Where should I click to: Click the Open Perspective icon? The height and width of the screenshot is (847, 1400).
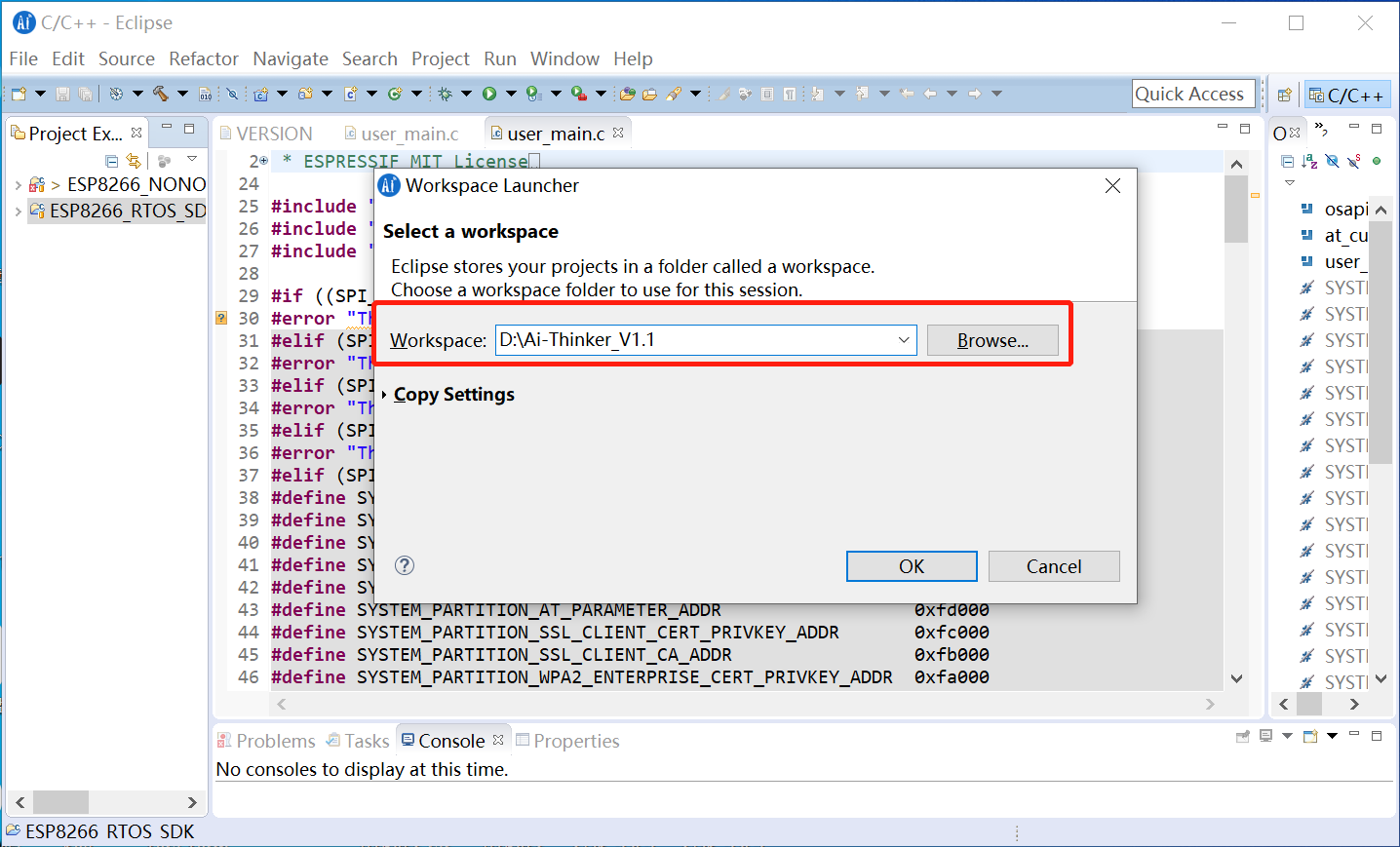(1285, 95)
